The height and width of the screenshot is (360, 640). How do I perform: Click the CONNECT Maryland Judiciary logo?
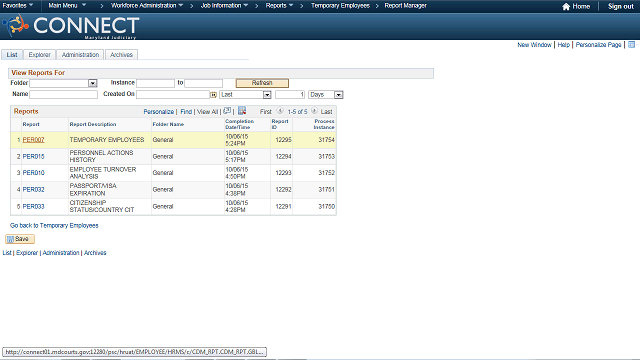[x=71, y=27]
